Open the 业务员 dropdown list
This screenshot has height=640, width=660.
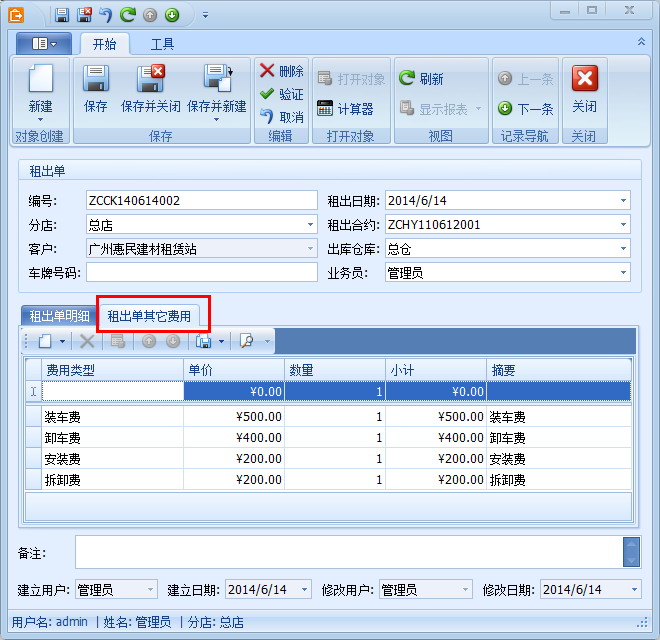click(x=623, y=273)
